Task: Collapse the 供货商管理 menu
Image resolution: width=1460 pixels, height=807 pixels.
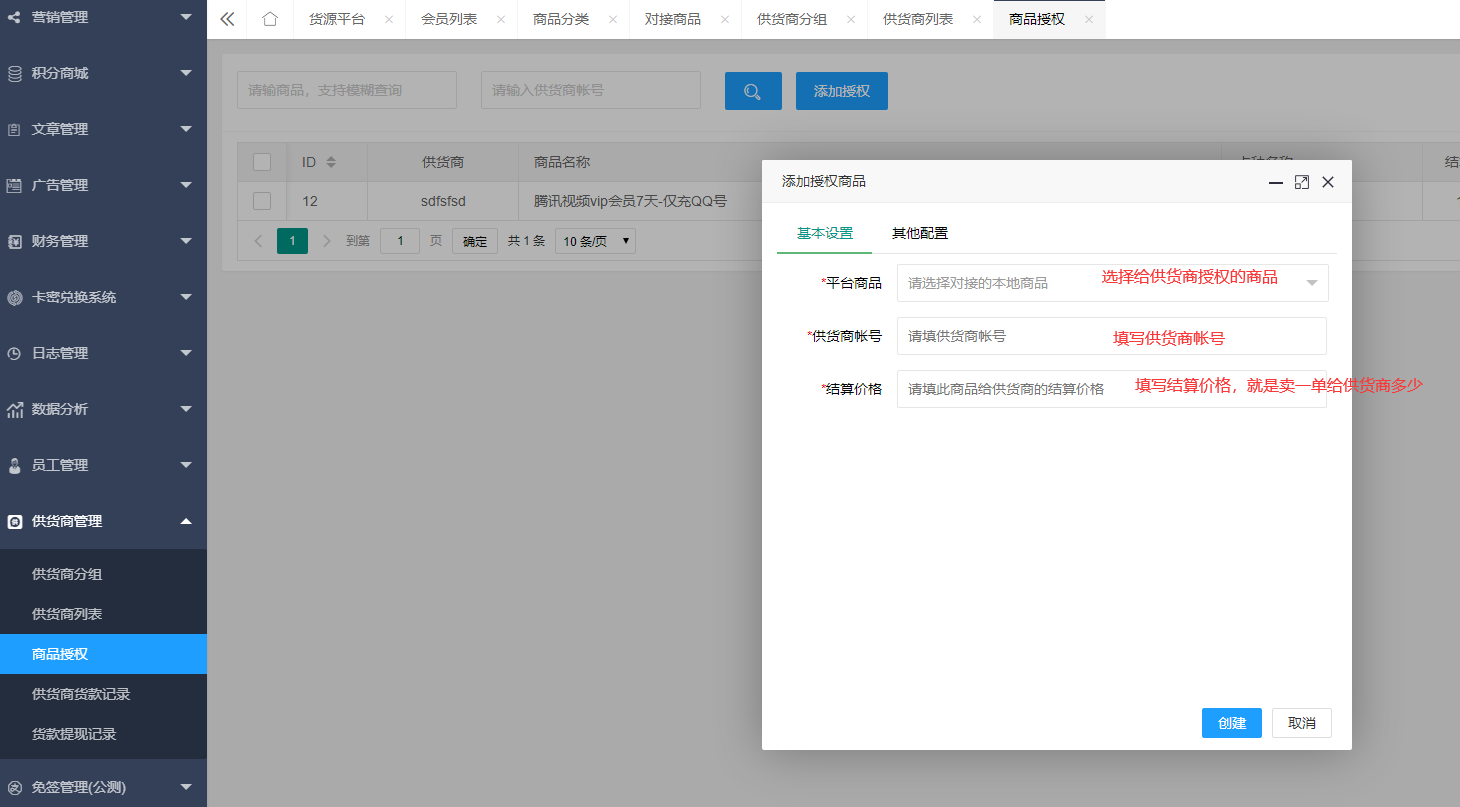Action: (x=186, y=521)
